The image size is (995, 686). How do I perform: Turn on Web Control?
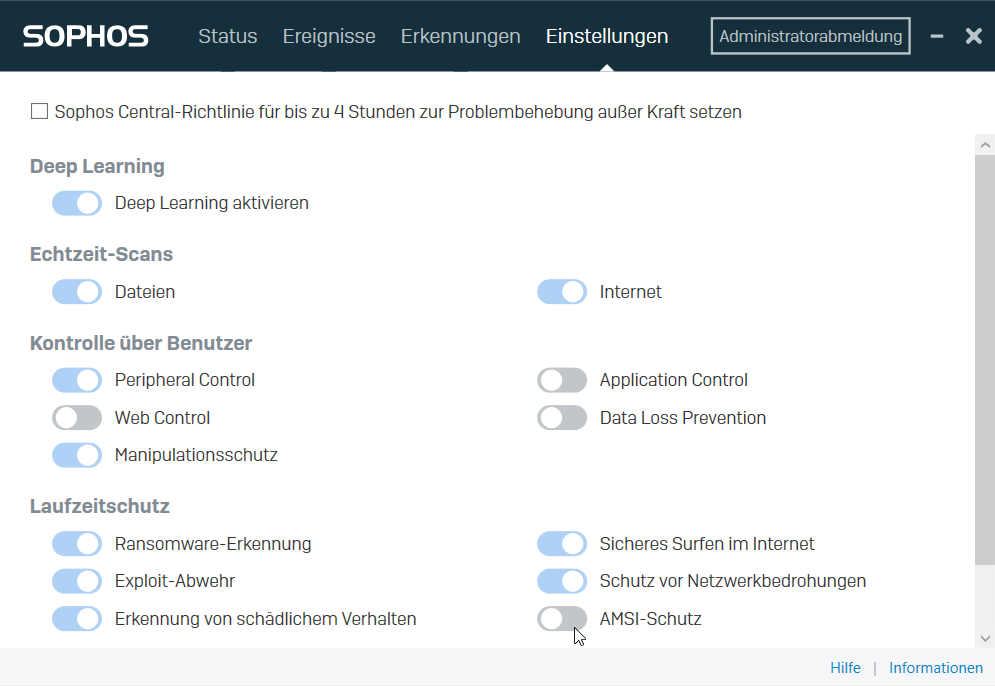[x=76, y=417]
